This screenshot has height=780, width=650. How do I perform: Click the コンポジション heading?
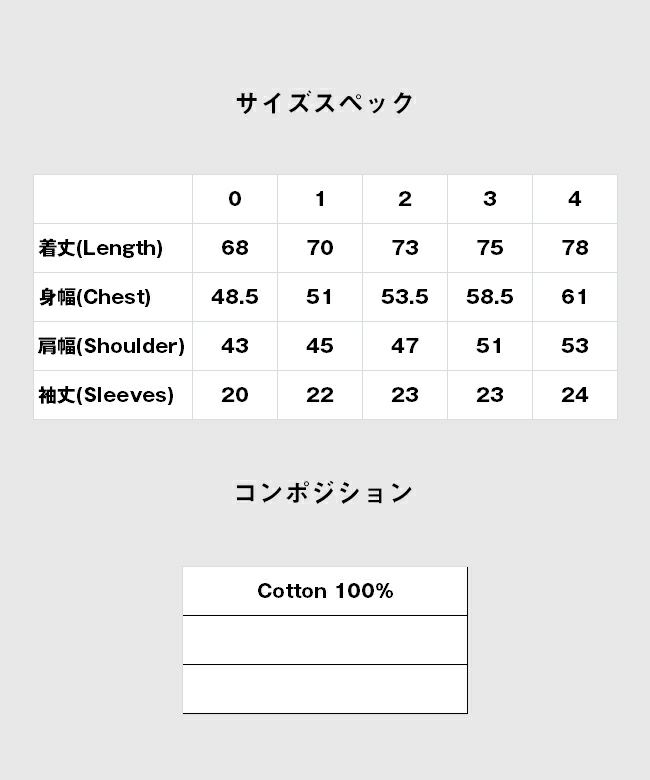point(324,492)
